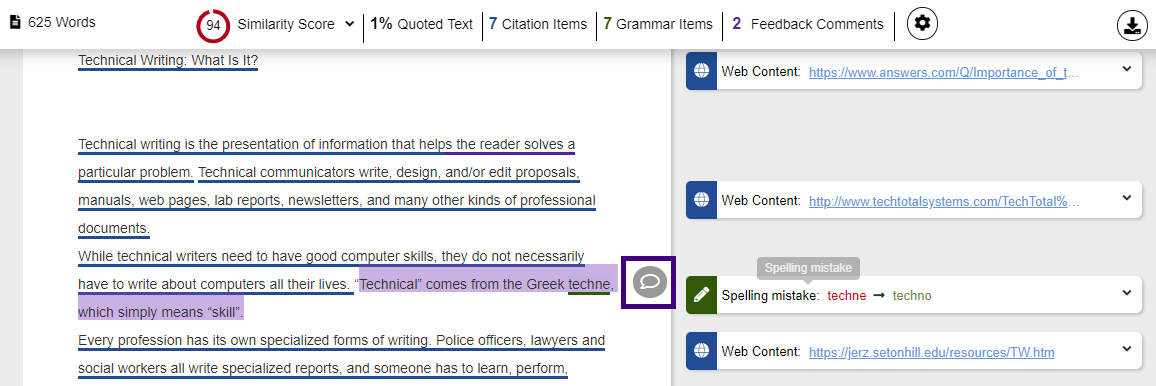Click the underlined word techne in the document
1156x386 pixels.
pos(589,284)
